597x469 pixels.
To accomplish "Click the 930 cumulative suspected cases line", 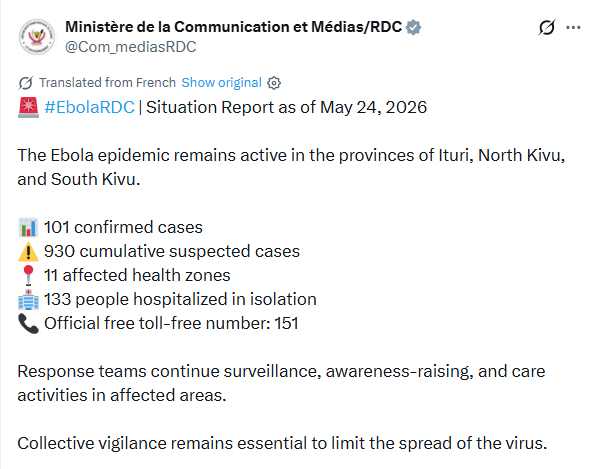I will (172, 252).
